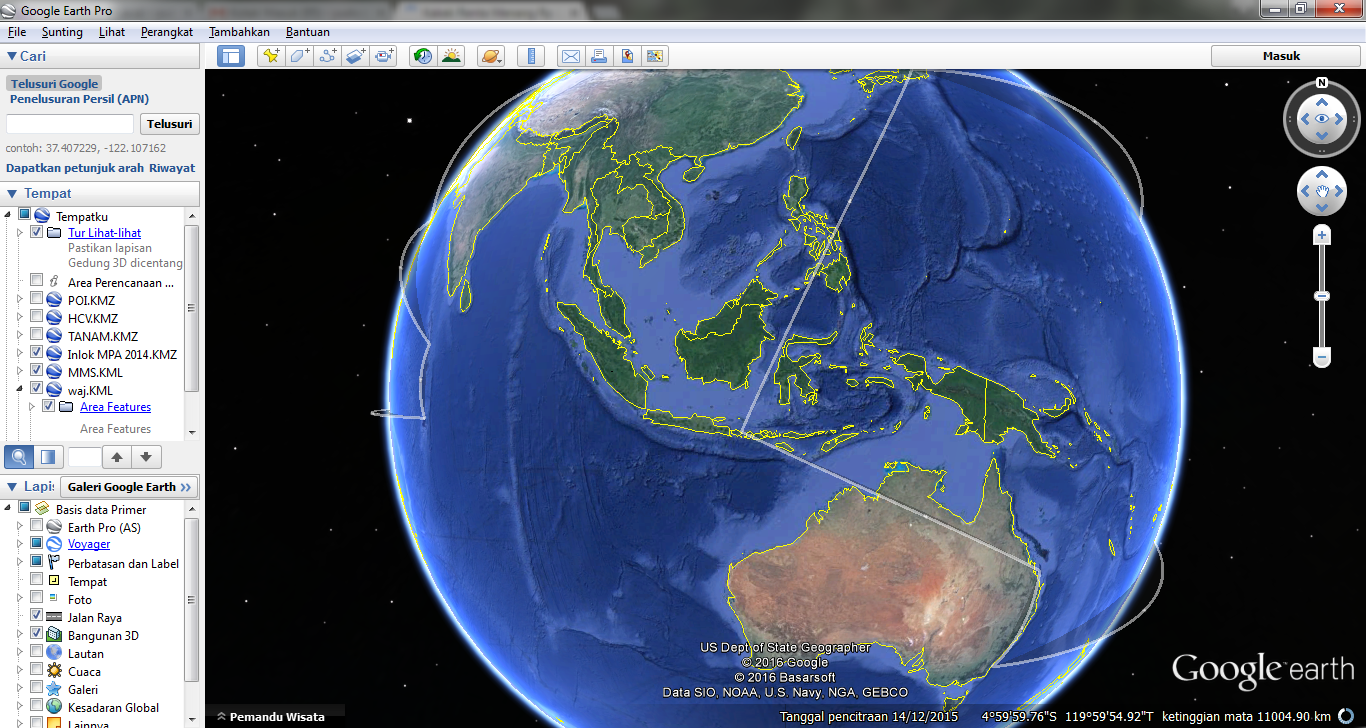
Task: Check the POI.KMZ checkbox
Action: pyautogui.click(x=37, y=299)
